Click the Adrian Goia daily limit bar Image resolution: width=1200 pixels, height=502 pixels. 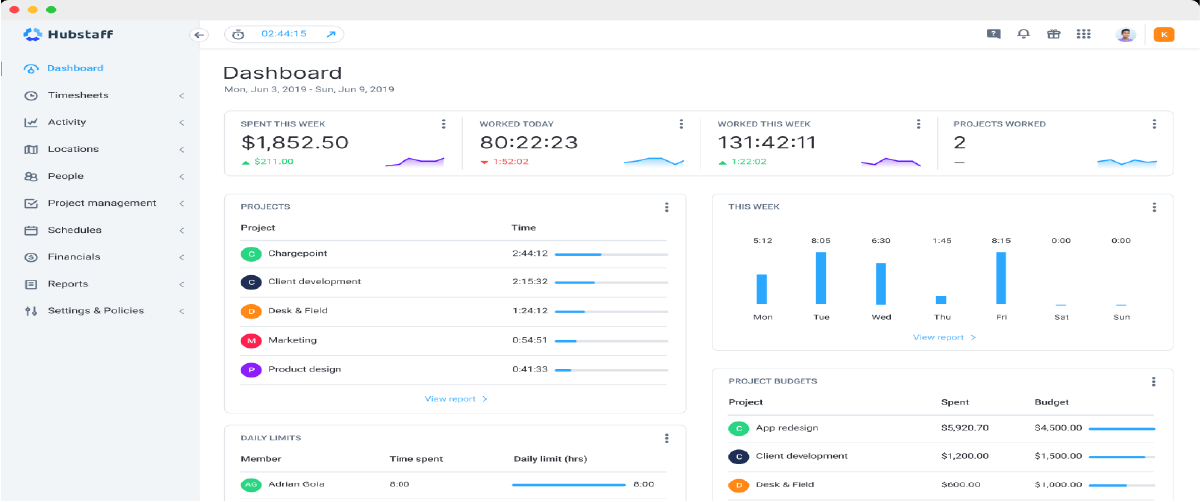pos(569,485)
